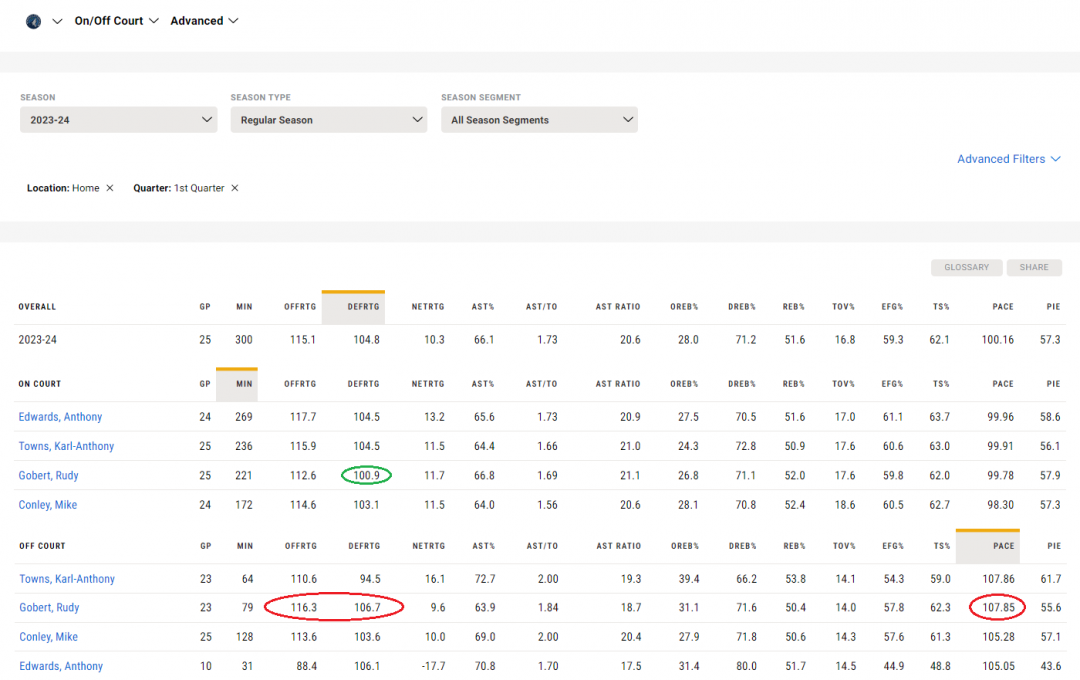
Task: Sort Off Court table by MIN
Action: click(245, 546)
